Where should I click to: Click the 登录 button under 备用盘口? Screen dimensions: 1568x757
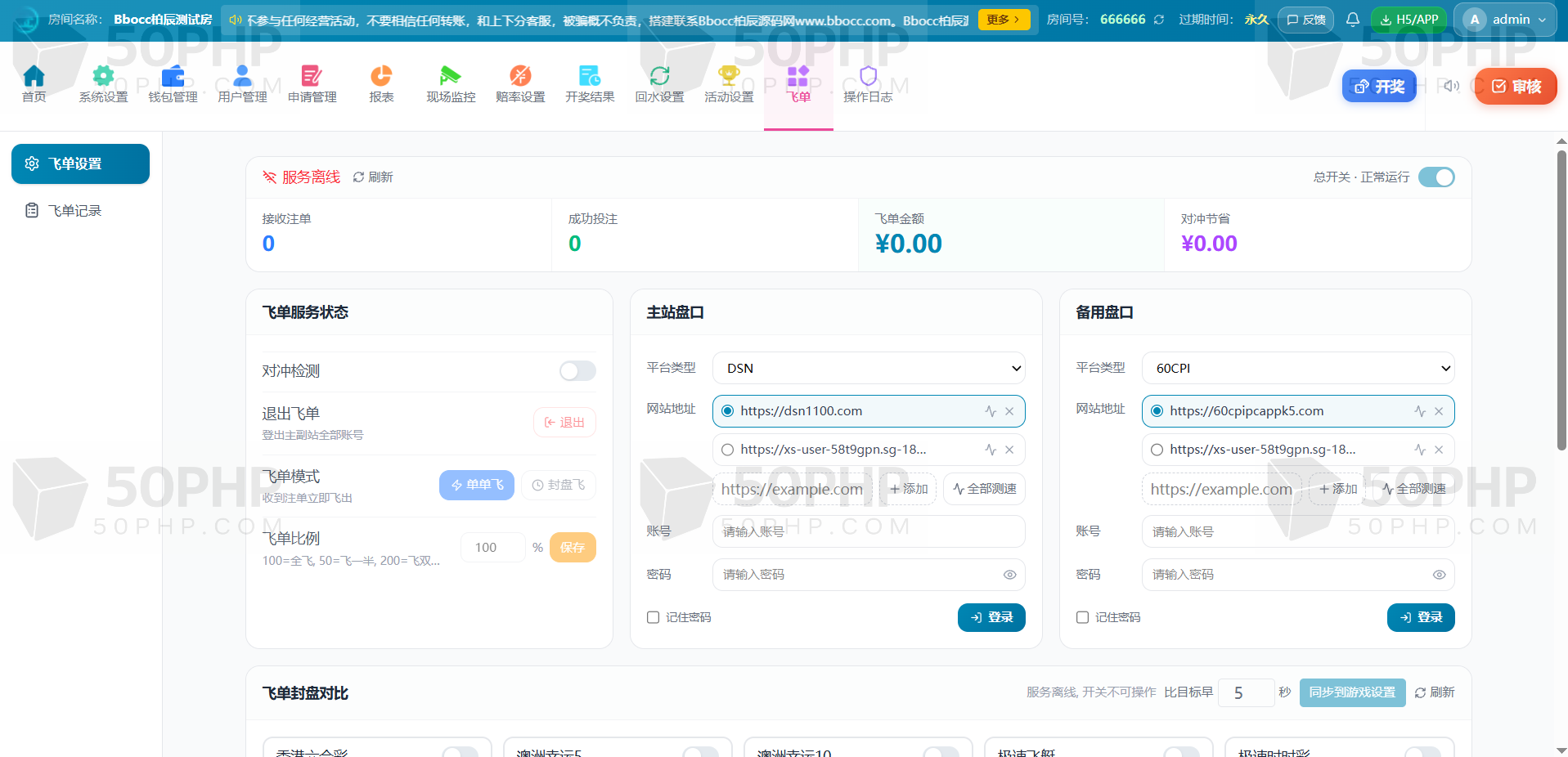pos(1421,617)
